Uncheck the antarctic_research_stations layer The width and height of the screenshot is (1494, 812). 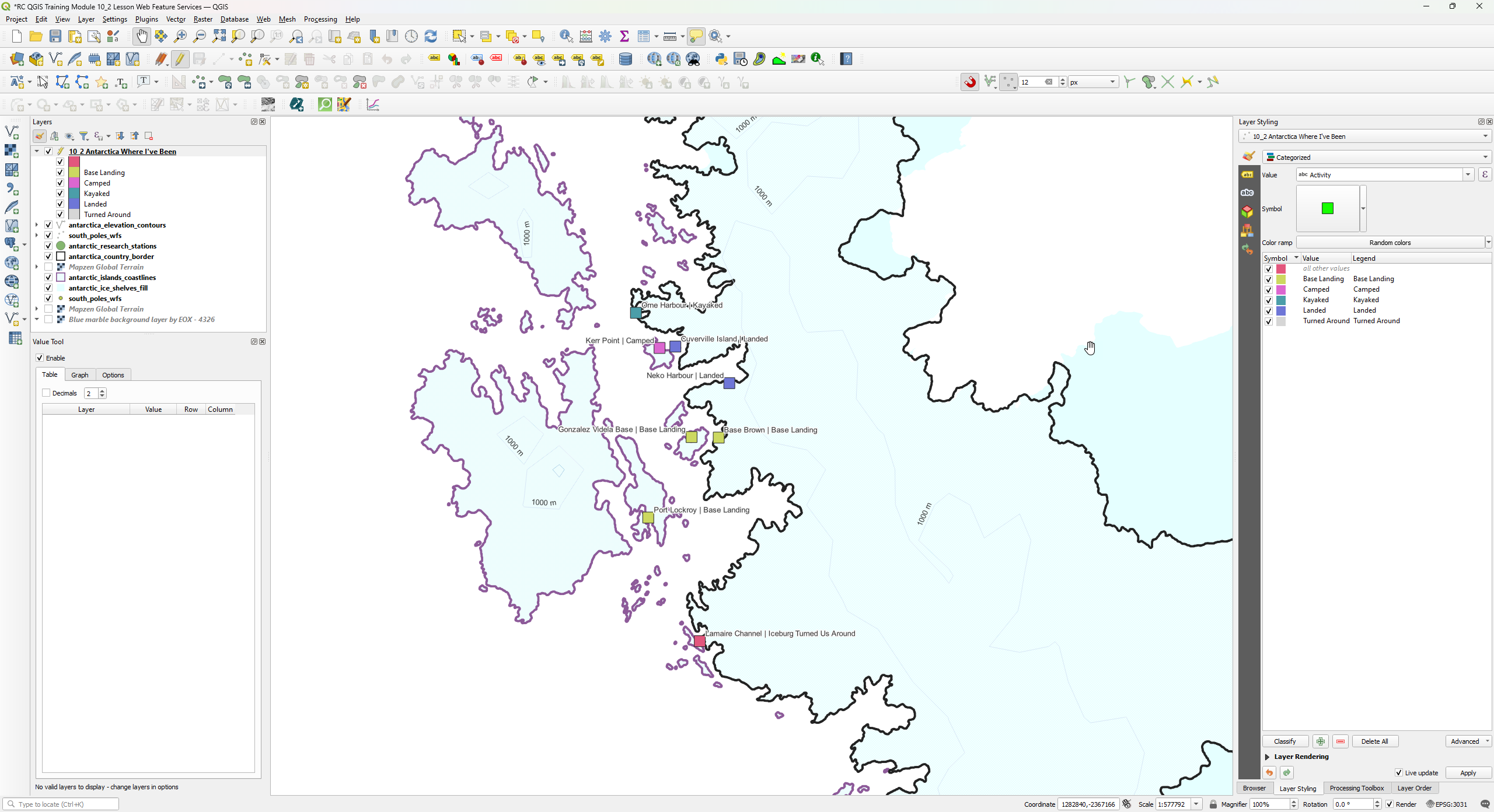pos(49,246)
